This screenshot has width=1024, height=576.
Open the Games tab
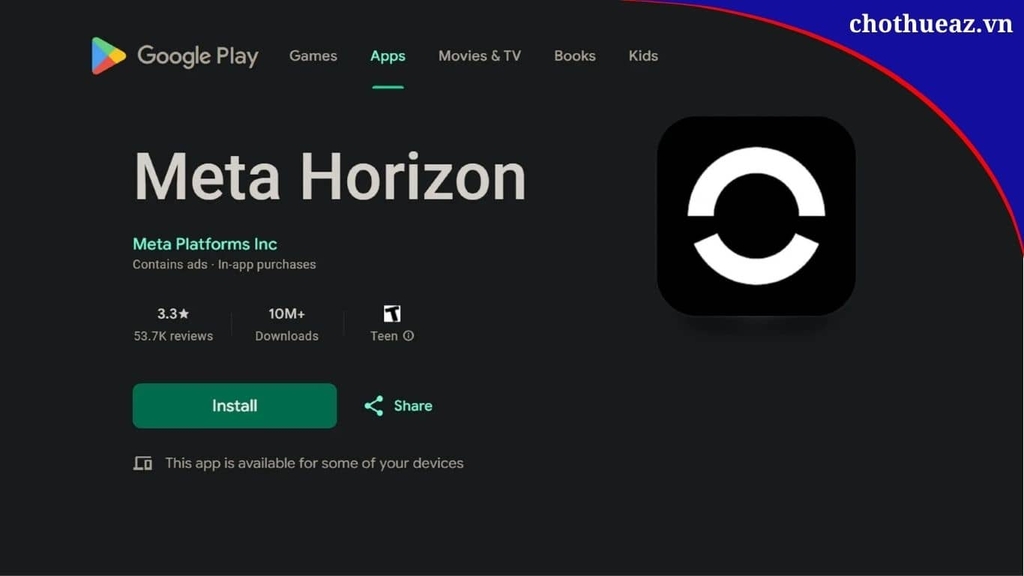click(x=313, y=56)
